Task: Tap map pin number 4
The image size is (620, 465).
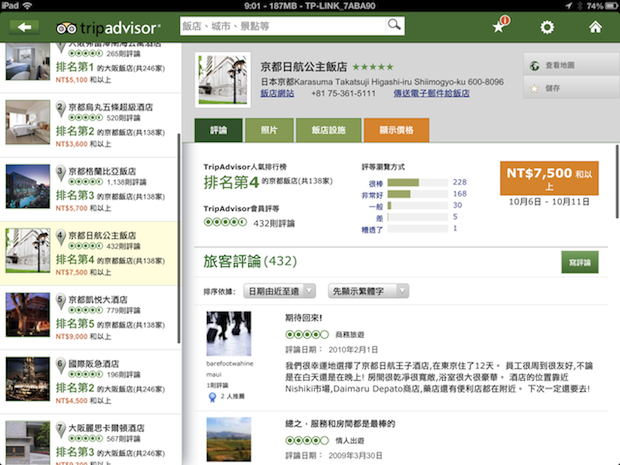Action: tap(60, 237)
